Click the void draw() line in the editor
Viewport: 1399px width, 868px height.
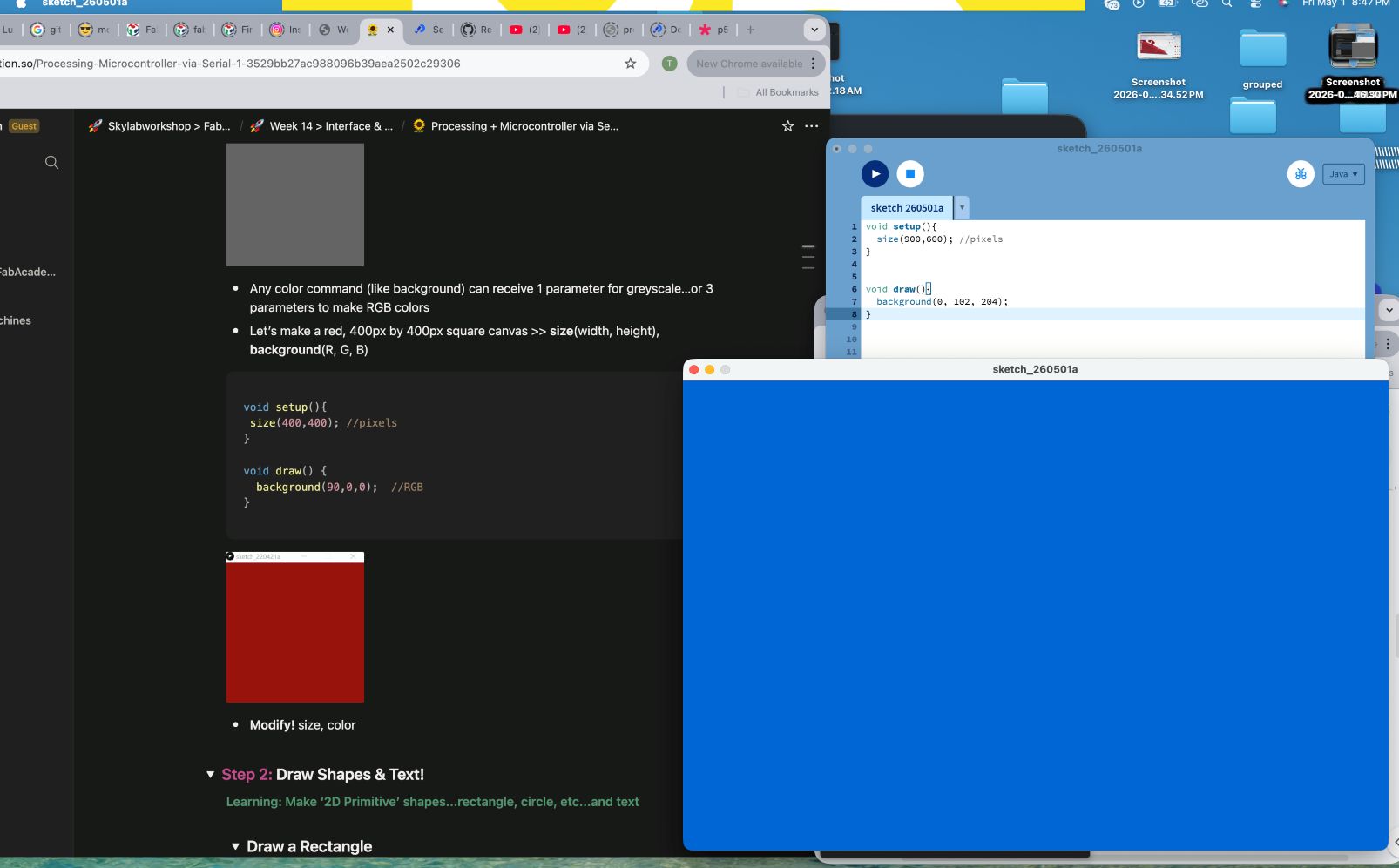coord(898,289)
